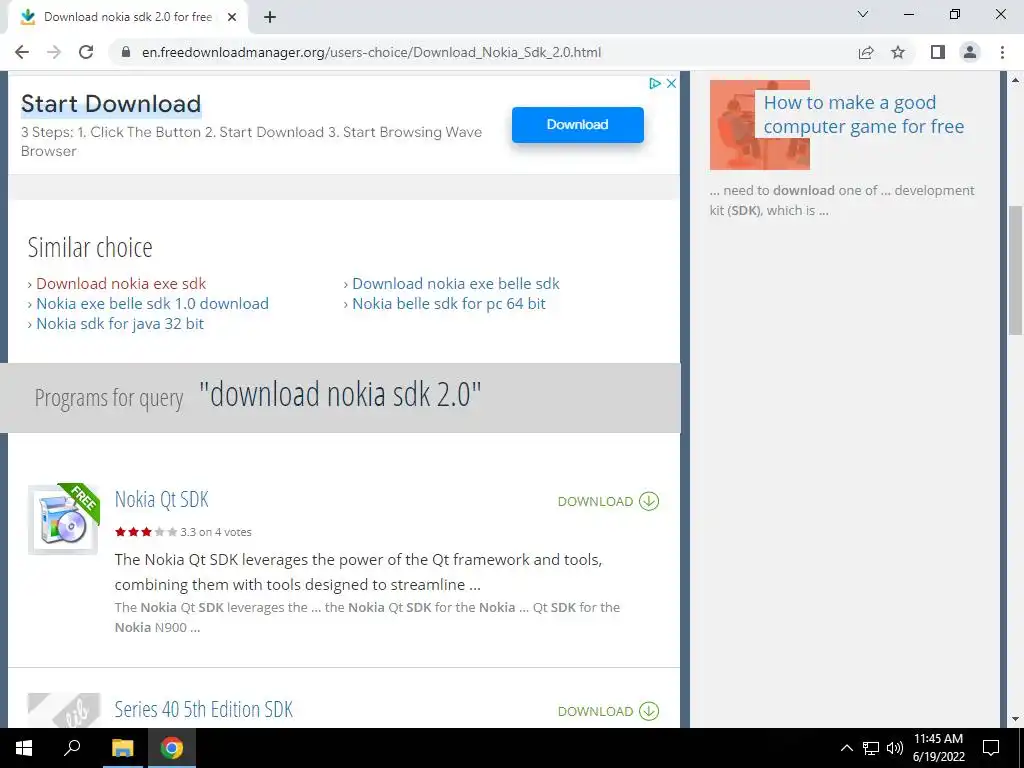The height and width of the screenshot is (768, 1024).
Task: Show hidden system tray icons
Action: tap(846, 748)
